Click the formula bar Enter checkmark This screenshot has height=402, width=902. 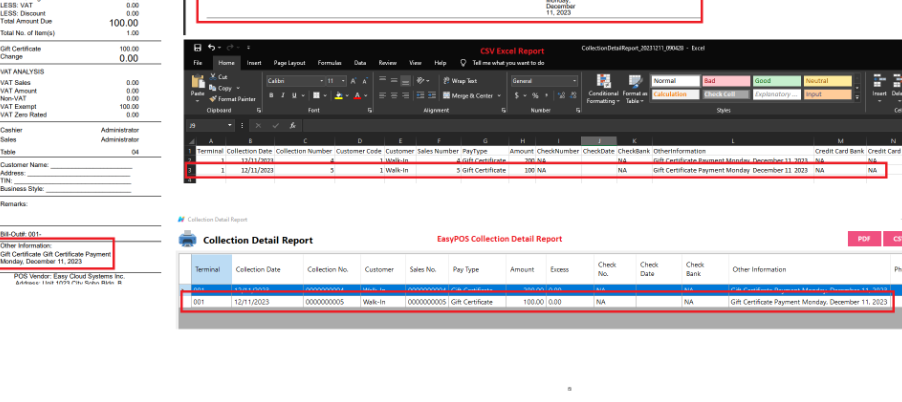tap(276, 125)
